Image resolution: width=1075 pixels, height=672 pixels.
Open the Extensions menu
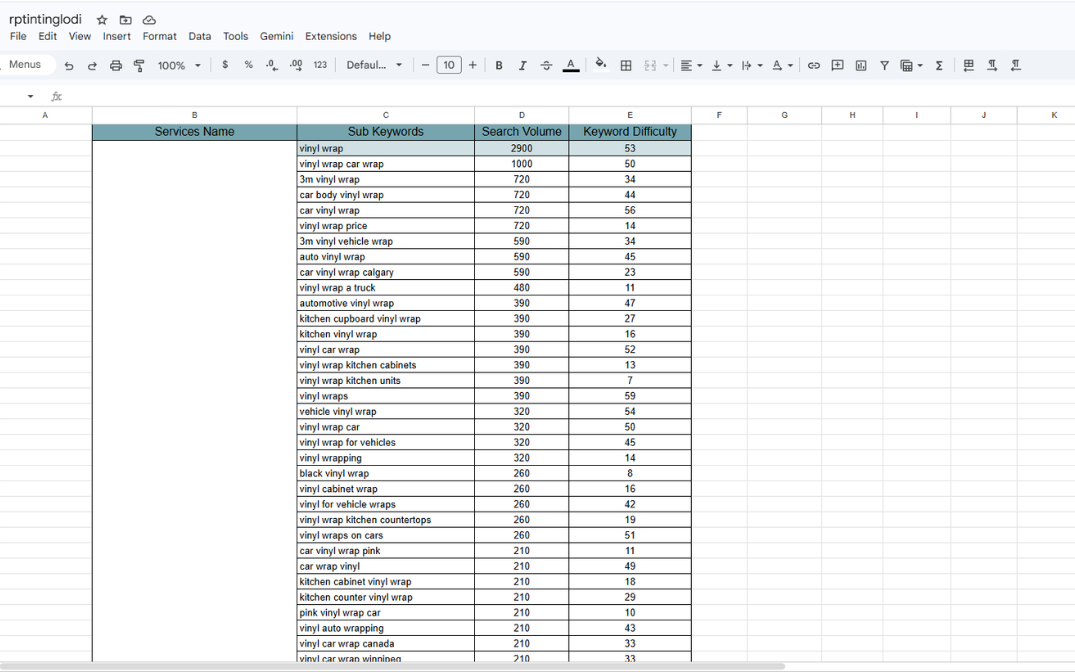330,36
